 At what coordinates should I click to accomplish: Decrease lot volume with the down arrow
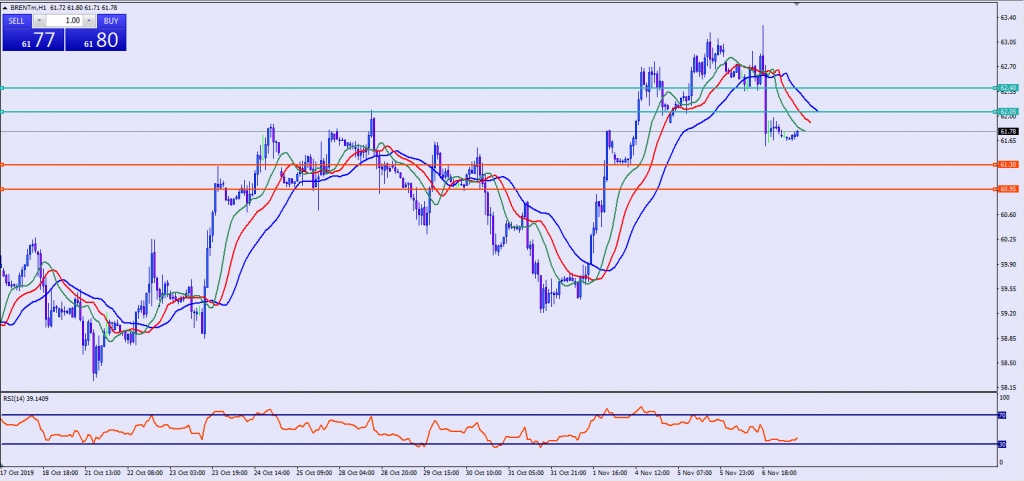pos(38,20)
